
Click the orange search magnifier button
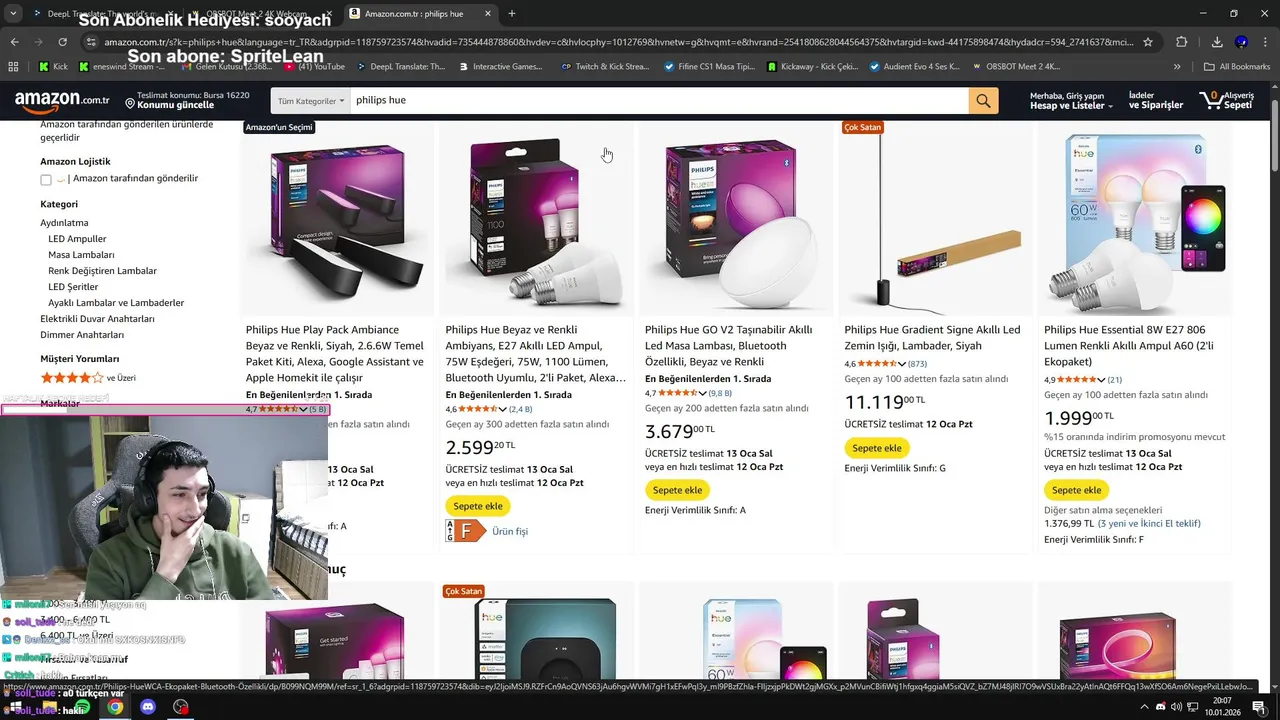983,100
